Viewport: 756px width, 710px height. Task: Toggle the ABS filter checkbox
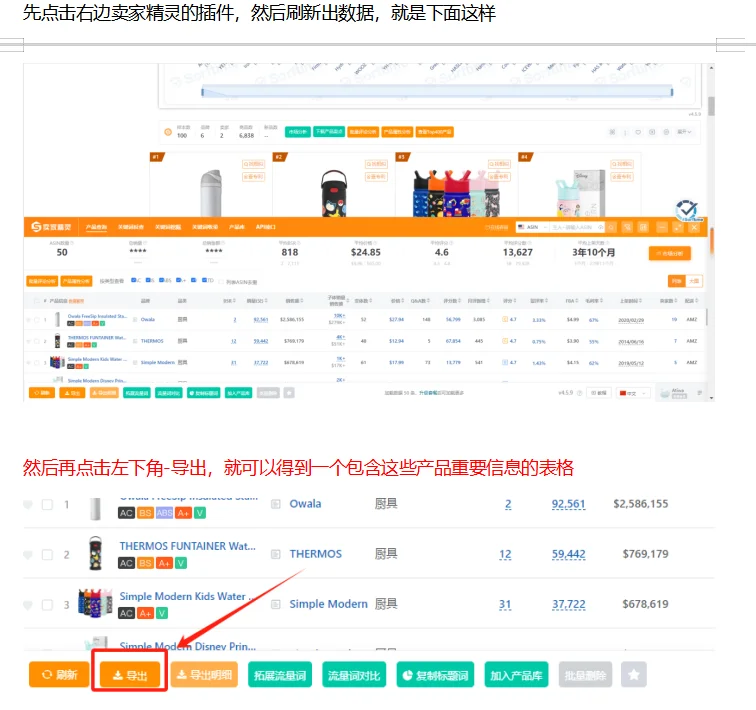(162, 281)
